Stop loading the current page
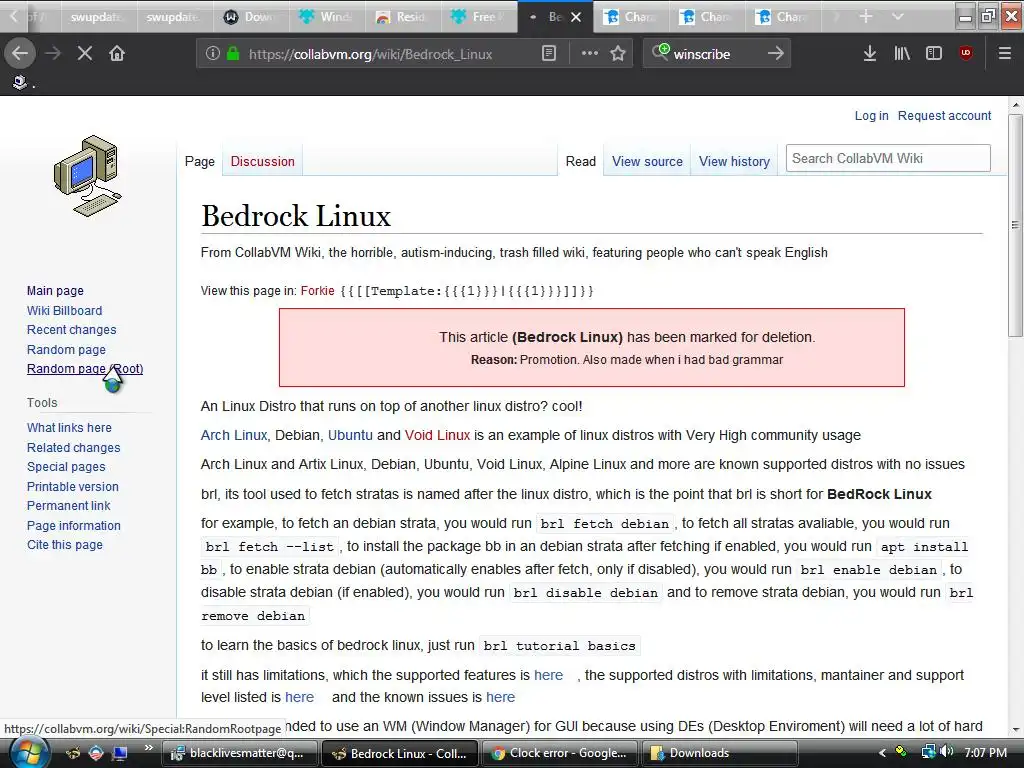The height and width of the screenshot is (768, 1024). click(x=85, y=54)
